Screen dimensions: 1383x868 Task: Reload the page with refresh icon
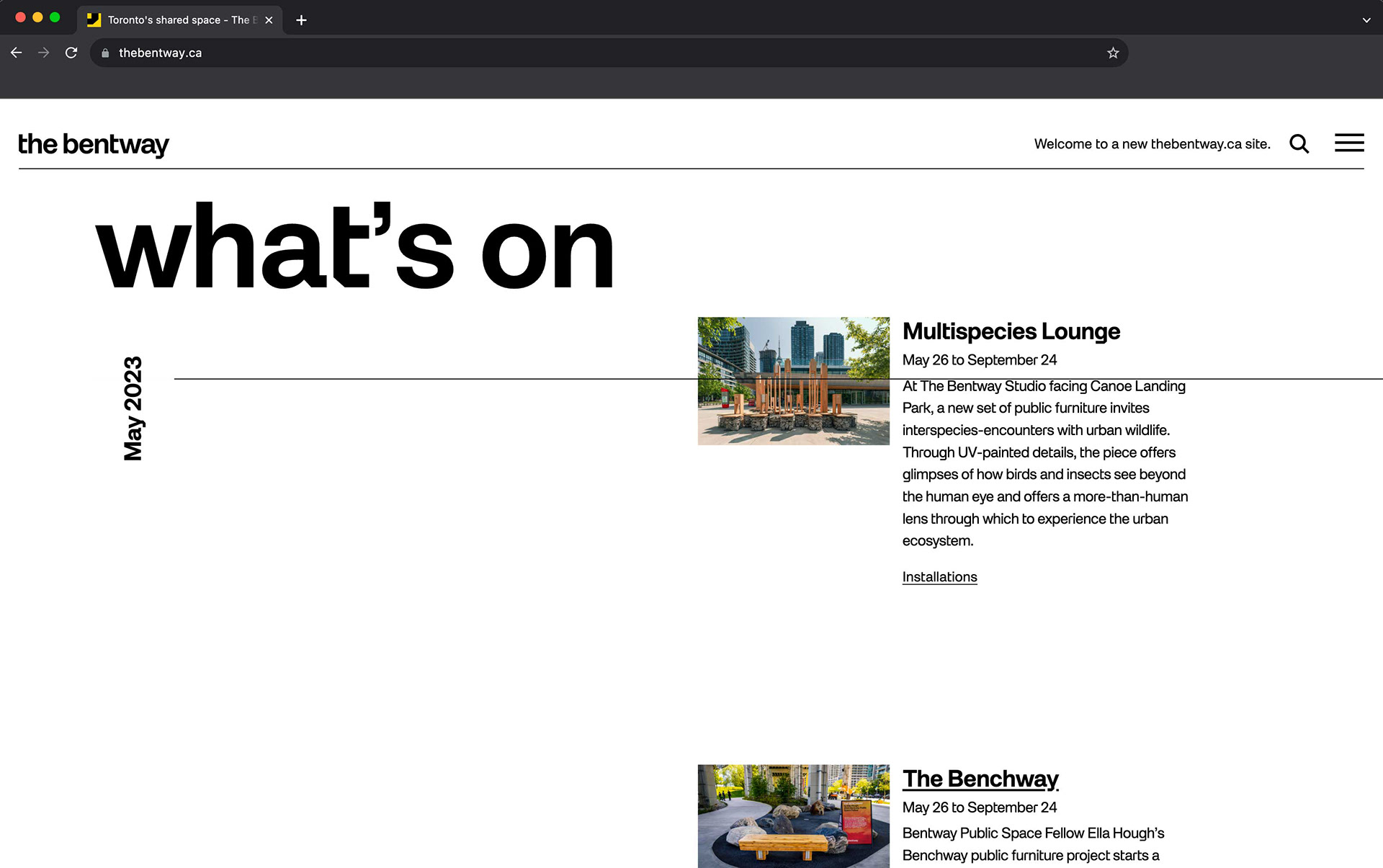point(71,53)
